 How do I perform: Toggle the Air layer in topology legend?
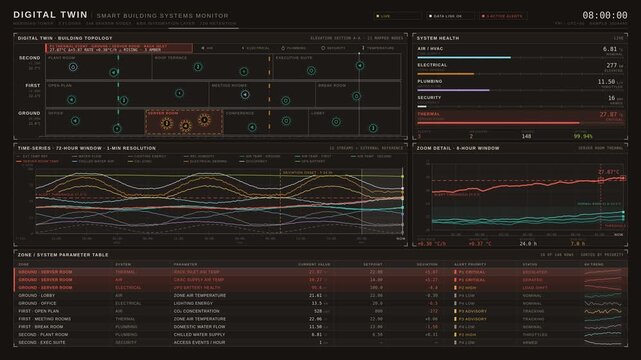207,48
